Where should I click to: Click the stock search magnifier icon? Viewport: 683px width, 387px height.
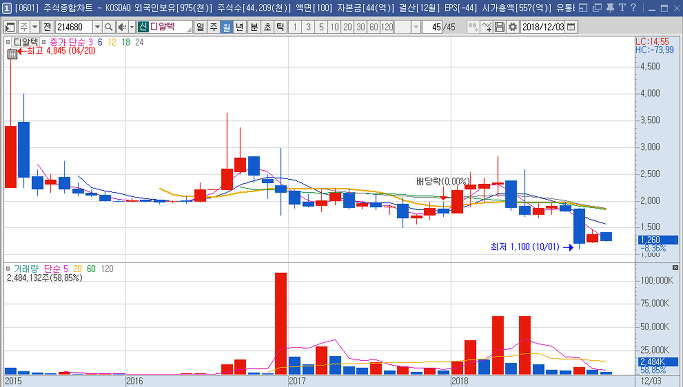[x=108, y=27]
